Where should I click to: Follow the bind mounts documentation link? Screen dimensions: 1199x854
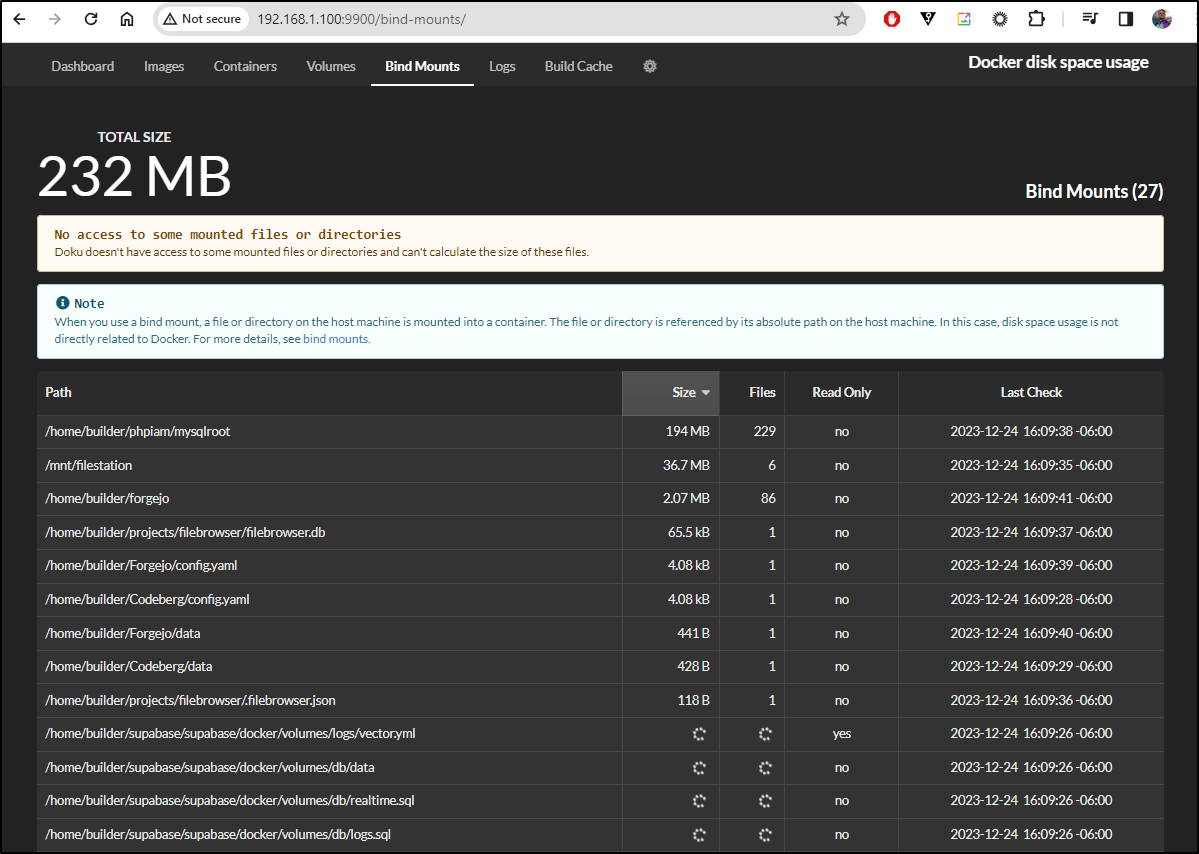[x=336, y=339]
